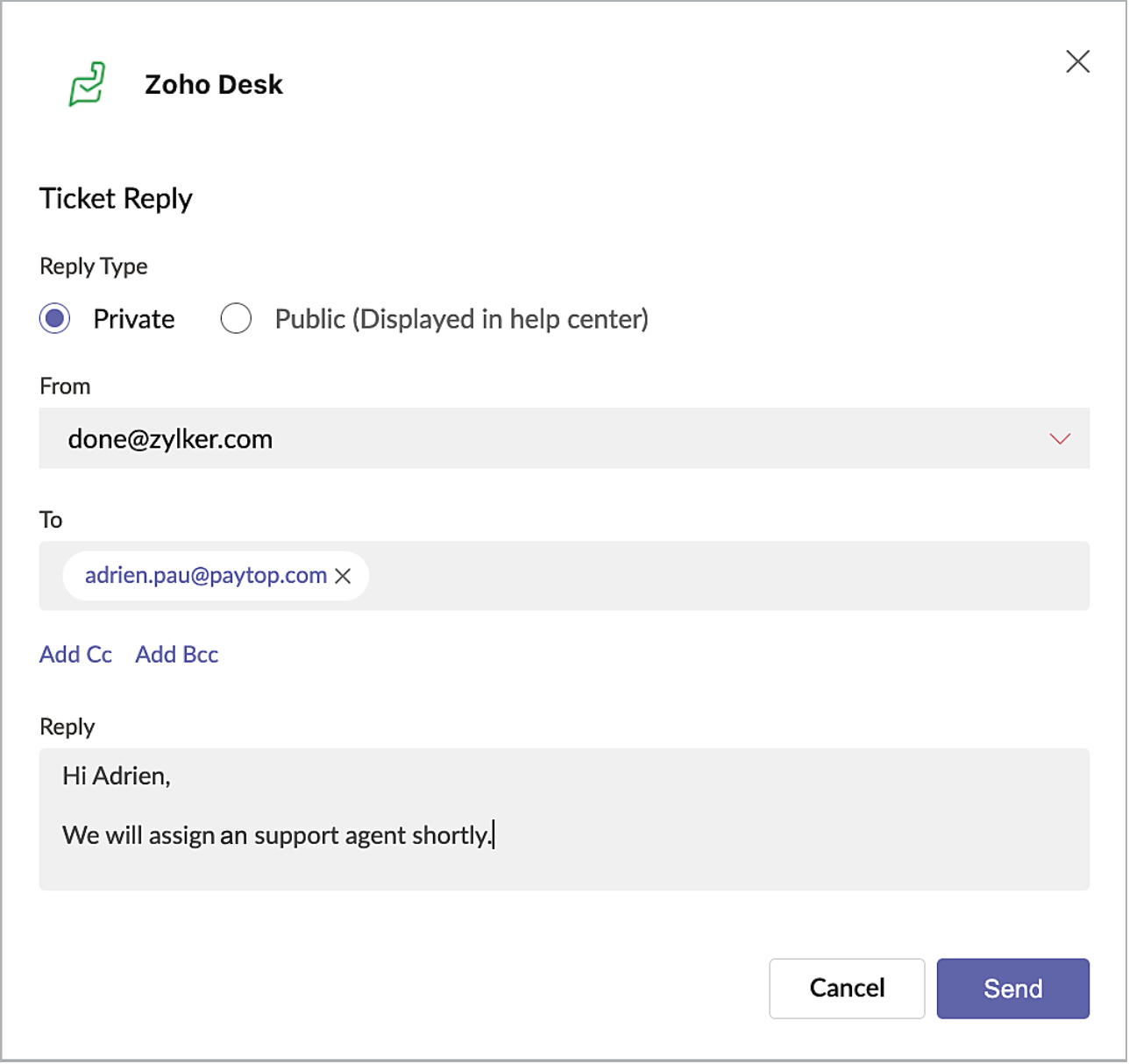Close the Ticket Reply dialog
This screenshot has height=1064, width=1129.
1077,61
